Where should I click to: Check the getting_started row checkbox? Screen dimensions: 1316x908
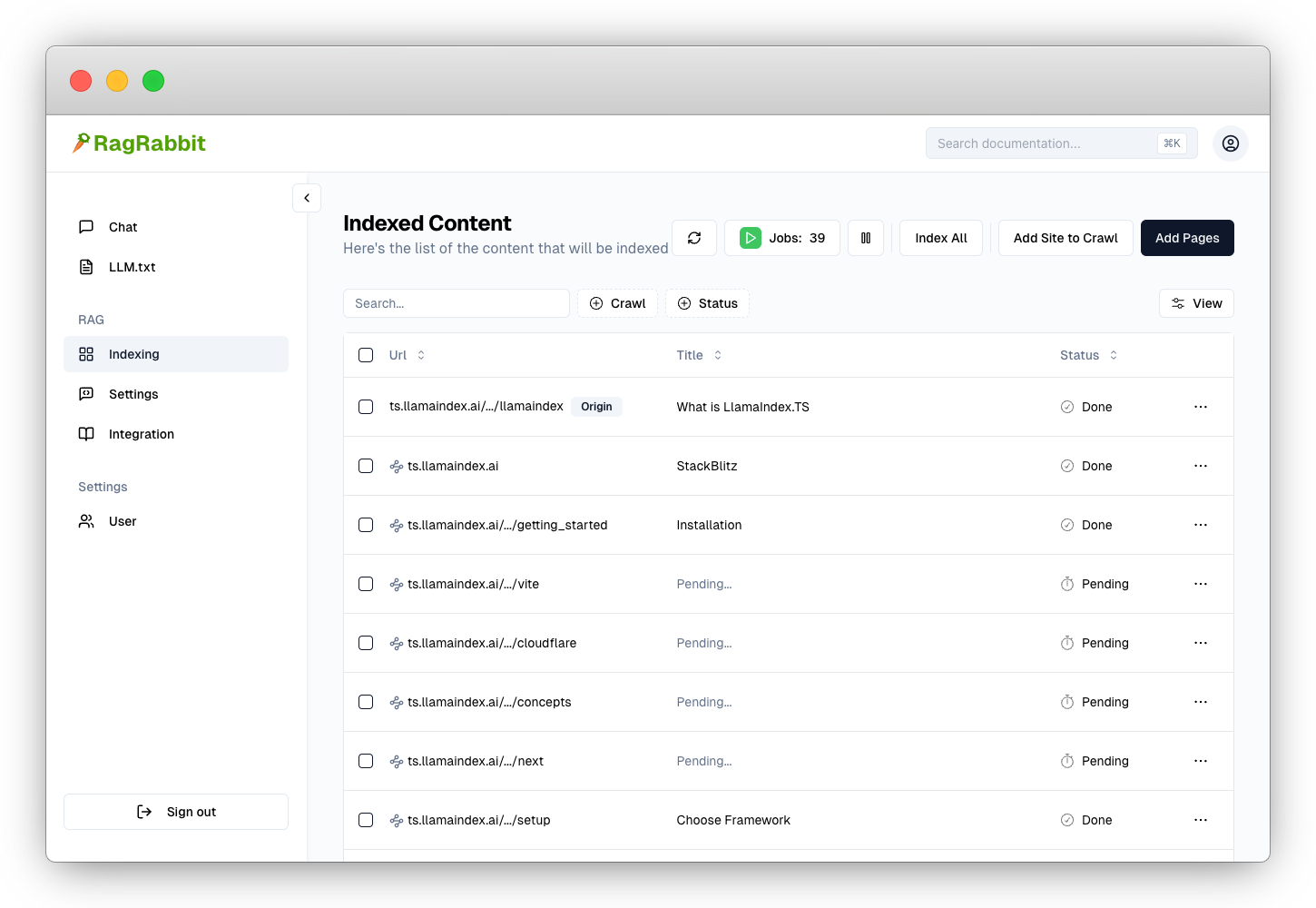coord(366,525)
